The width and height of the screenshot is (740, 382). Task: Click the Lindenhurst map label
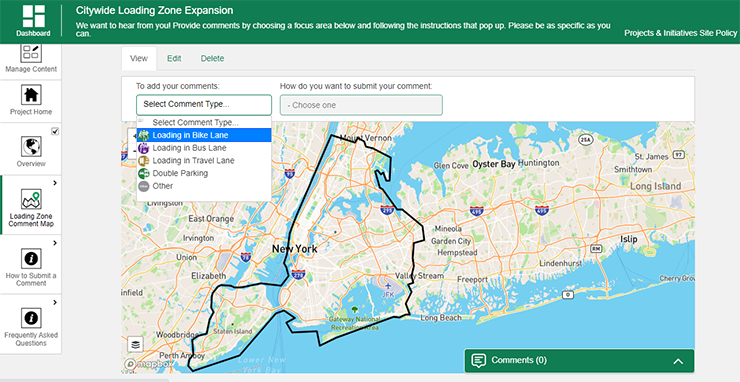tap(561, 263)
